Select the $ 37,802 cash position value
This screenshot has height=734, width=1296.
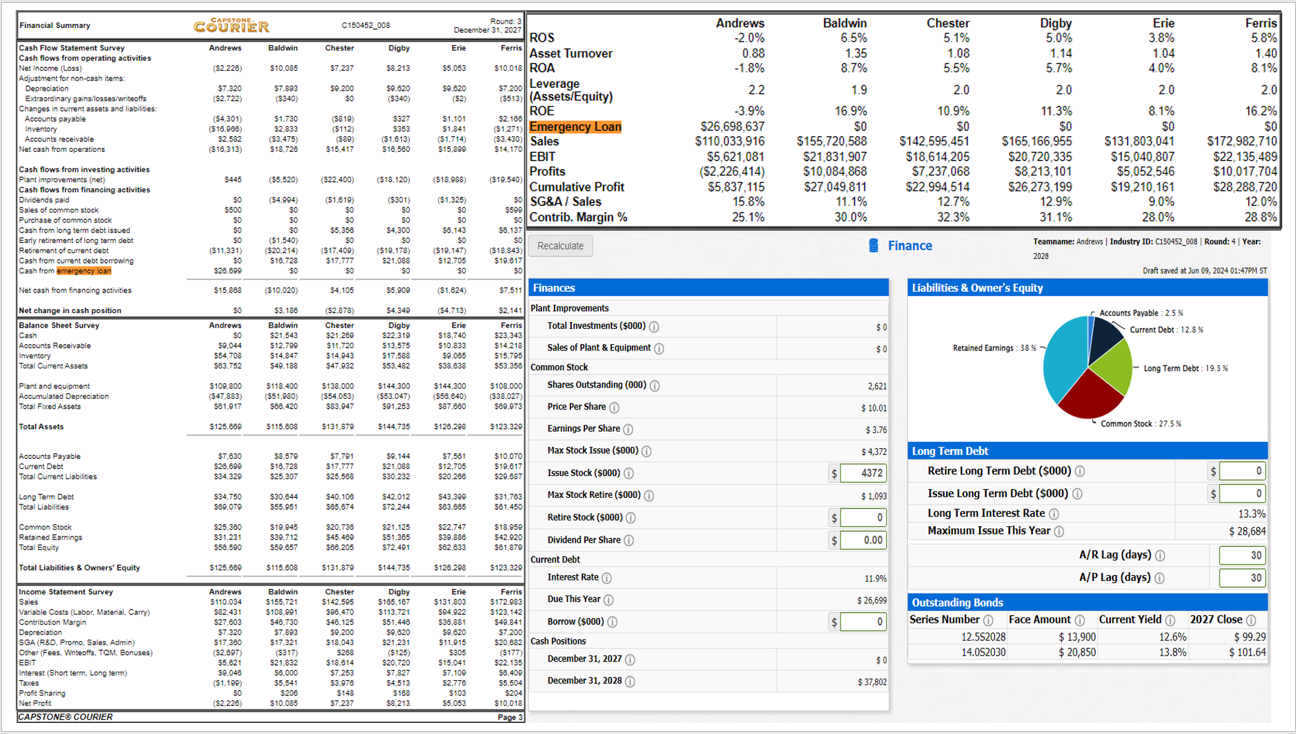coord(870,682)
